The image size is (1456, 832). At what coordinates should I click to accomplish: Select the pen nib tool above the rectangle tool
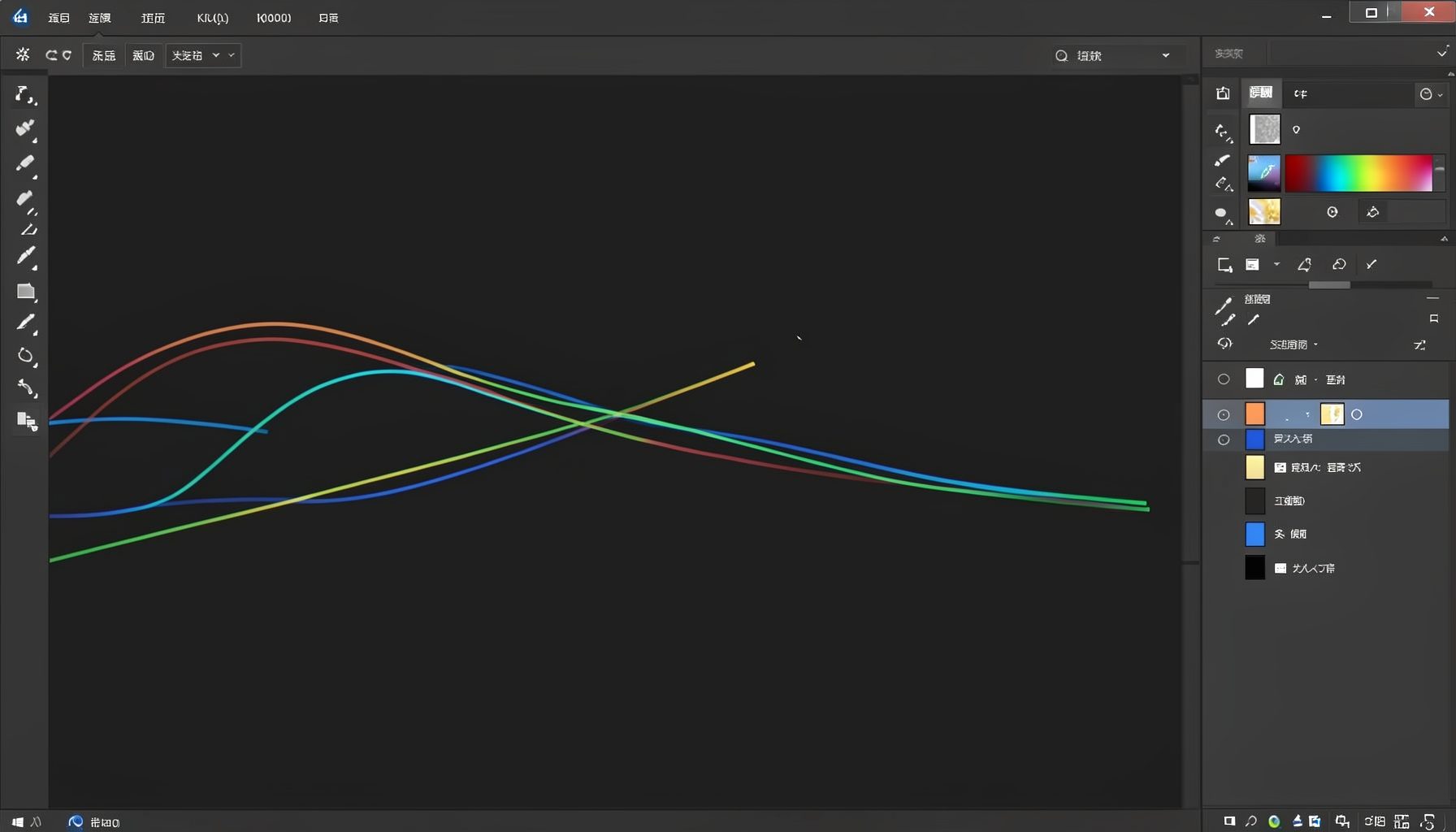coord(26,257)
